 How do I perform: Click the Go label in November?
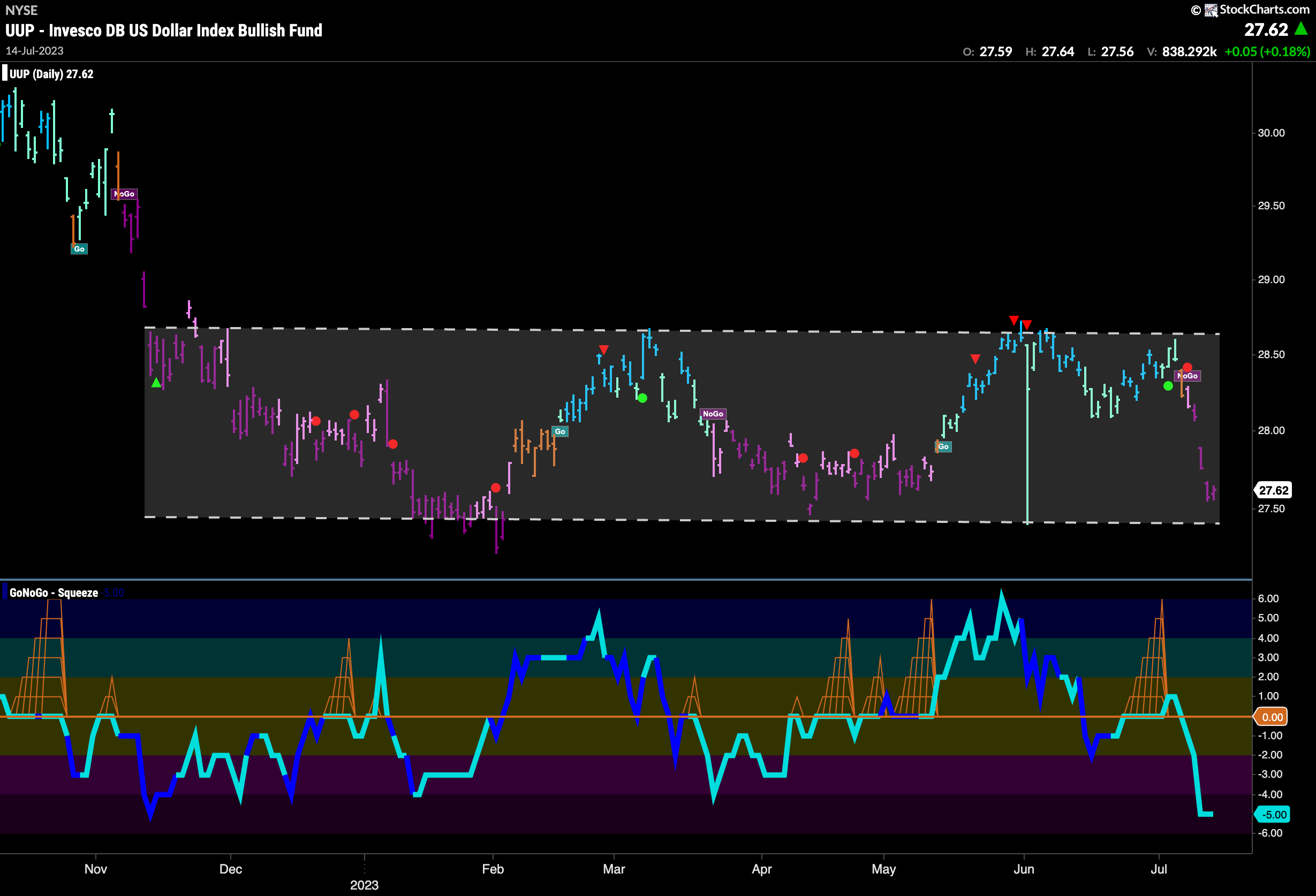[79, 249]
